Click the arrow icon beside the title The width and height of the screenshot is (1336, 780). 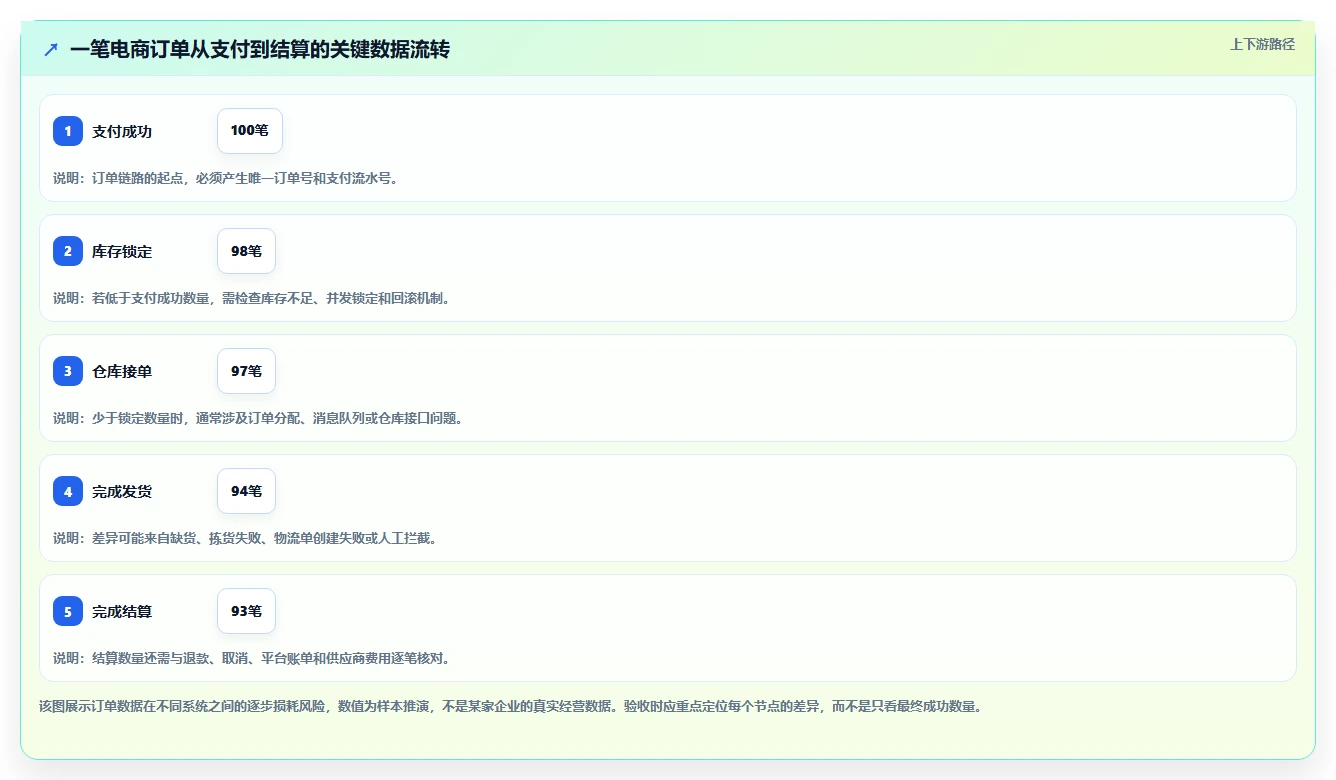(x=51, y=49)
